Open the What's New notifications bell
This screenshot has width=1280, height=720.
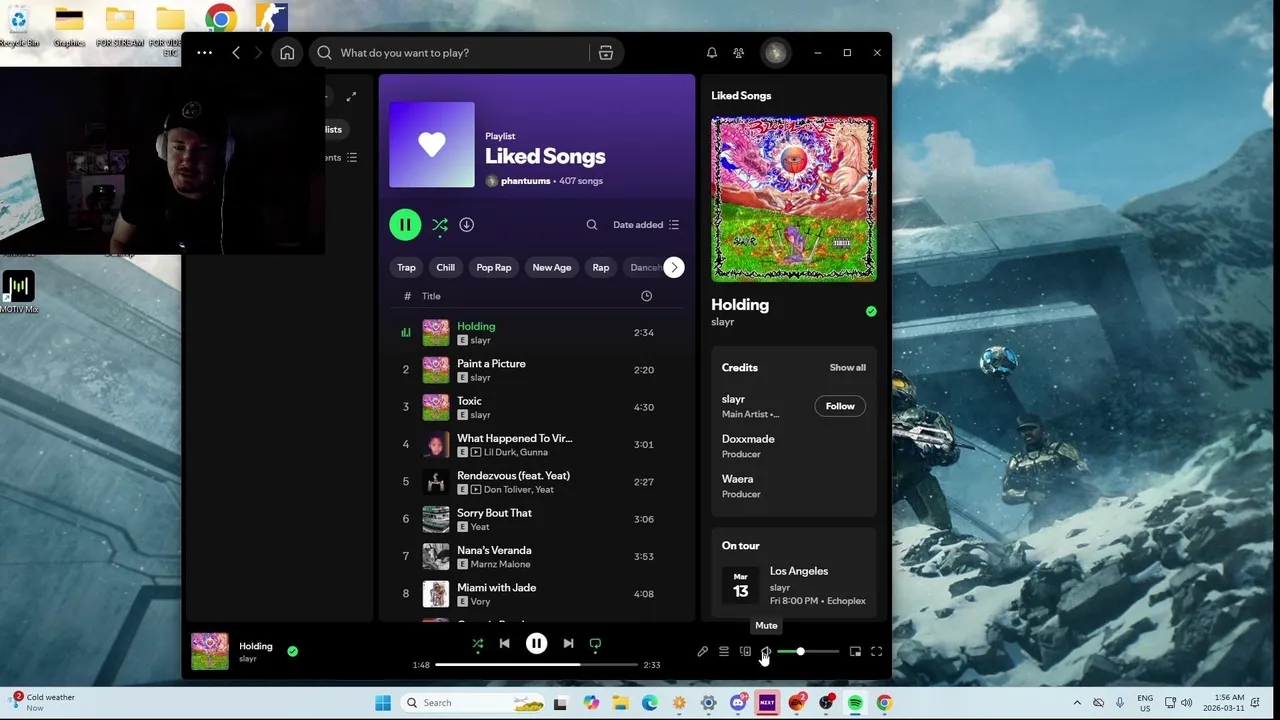(x=712, y=53)
